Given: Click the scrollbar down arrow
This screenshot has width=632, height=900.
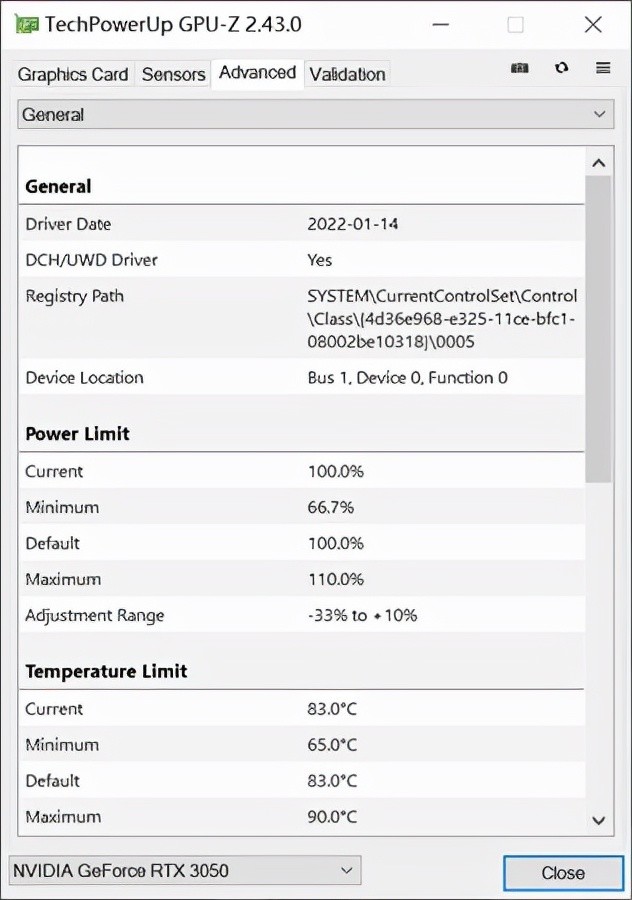Looking at the screenshot, I should [x=598, y=820].
